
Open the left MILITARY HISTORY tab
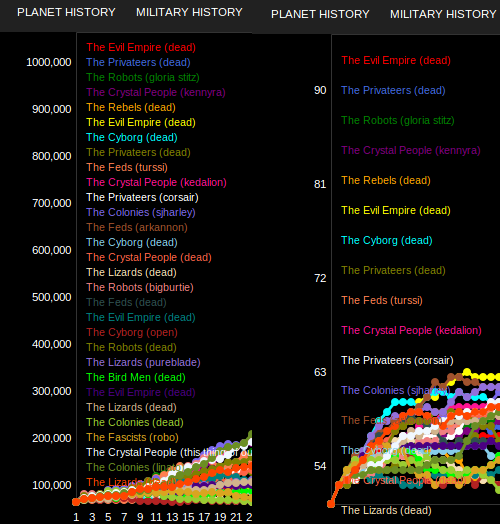point(189,12)
